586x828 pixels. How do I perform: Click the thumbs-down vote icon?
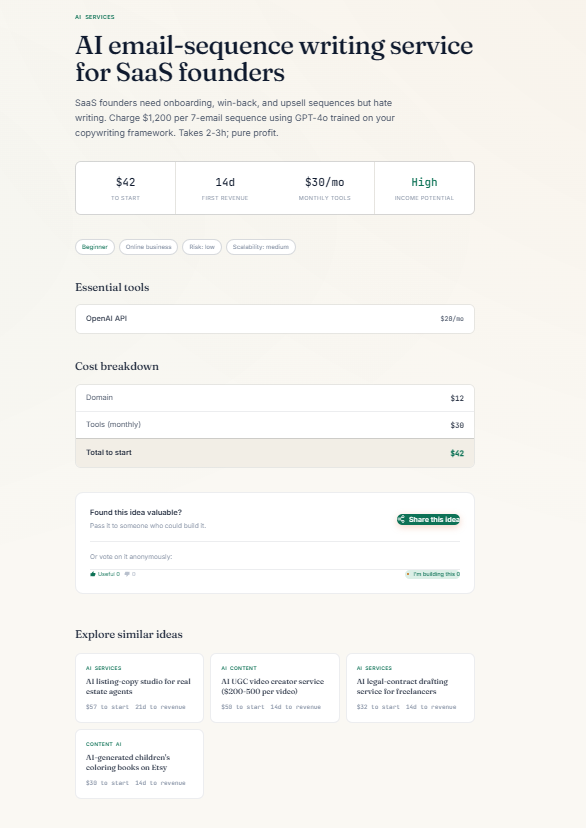[127, 574]
